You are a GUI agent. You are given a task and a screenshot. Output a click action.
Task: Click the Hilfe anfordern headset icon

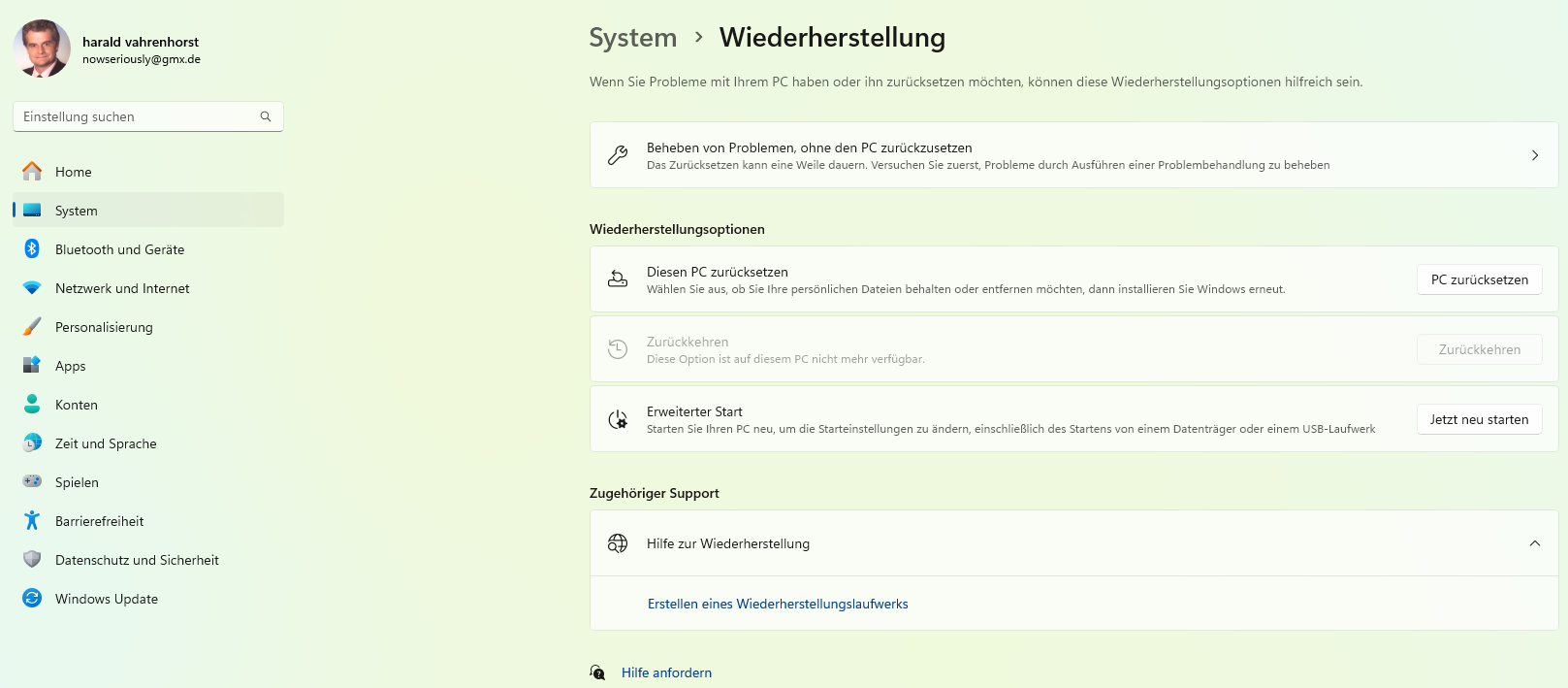point(598,672)
